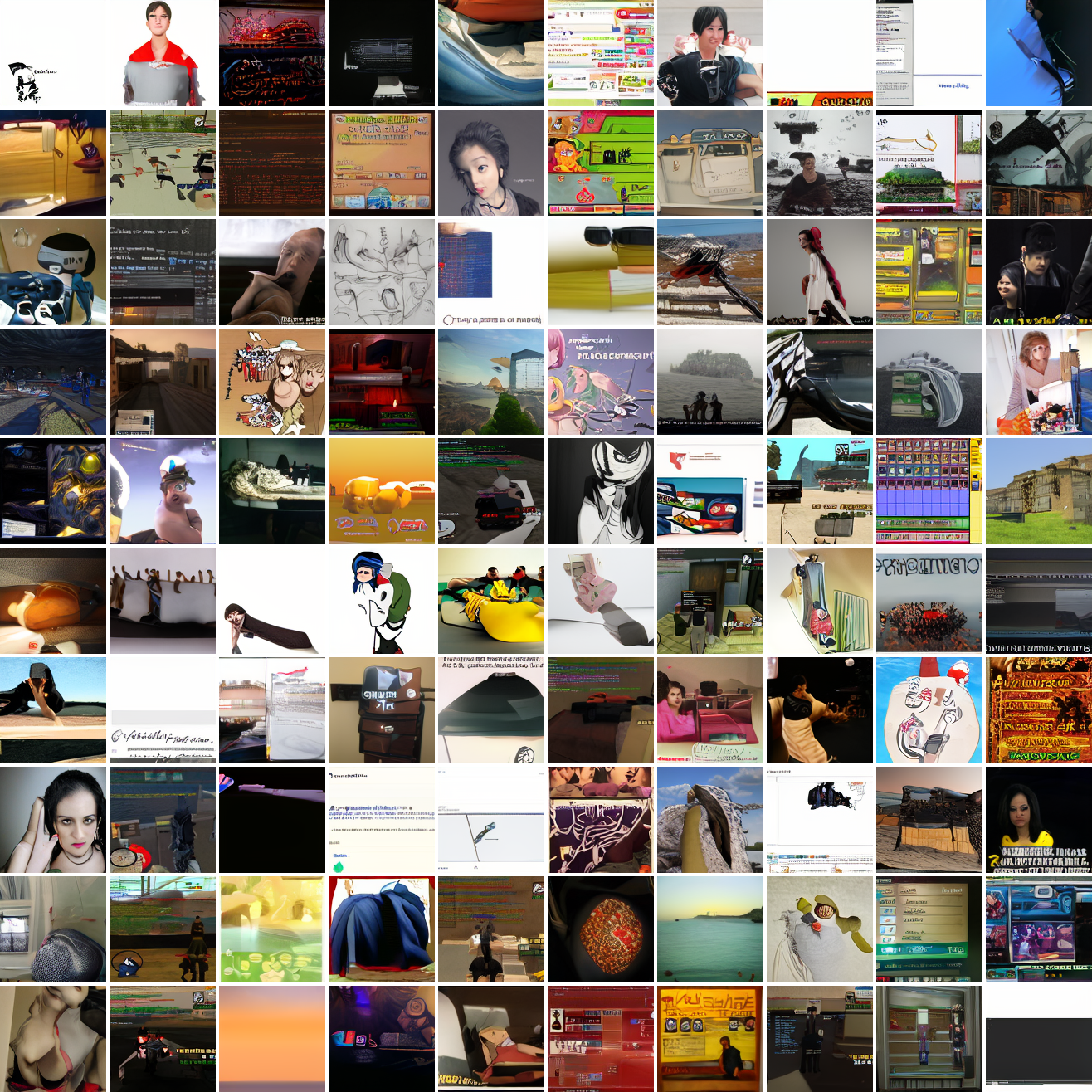Select the black and white manga face
Viewport: 1092px width, 1092px height.
click(x=601, y=491)
